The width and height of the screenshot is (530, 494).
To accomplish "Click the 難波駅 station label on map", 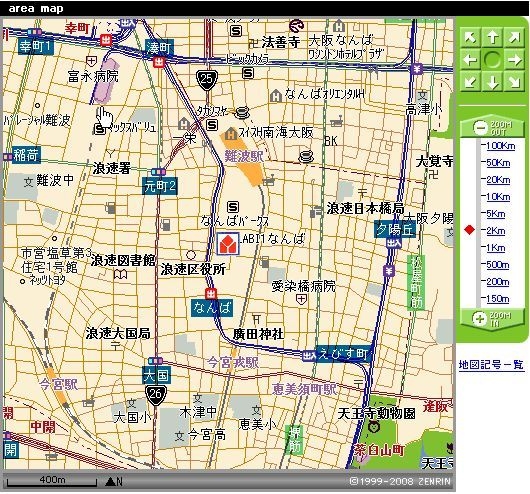I will (244, 156).
